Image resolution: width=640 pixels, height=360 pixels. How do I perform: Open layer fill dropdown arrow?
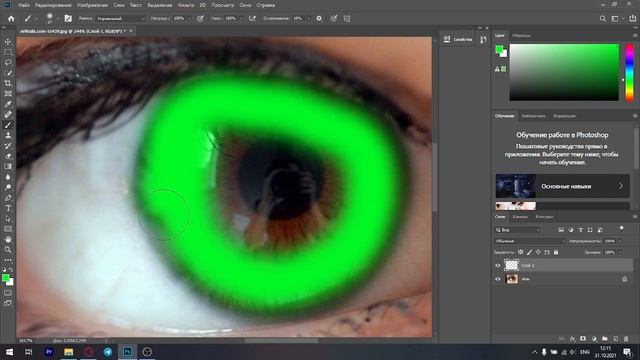(x=620, y=252)
